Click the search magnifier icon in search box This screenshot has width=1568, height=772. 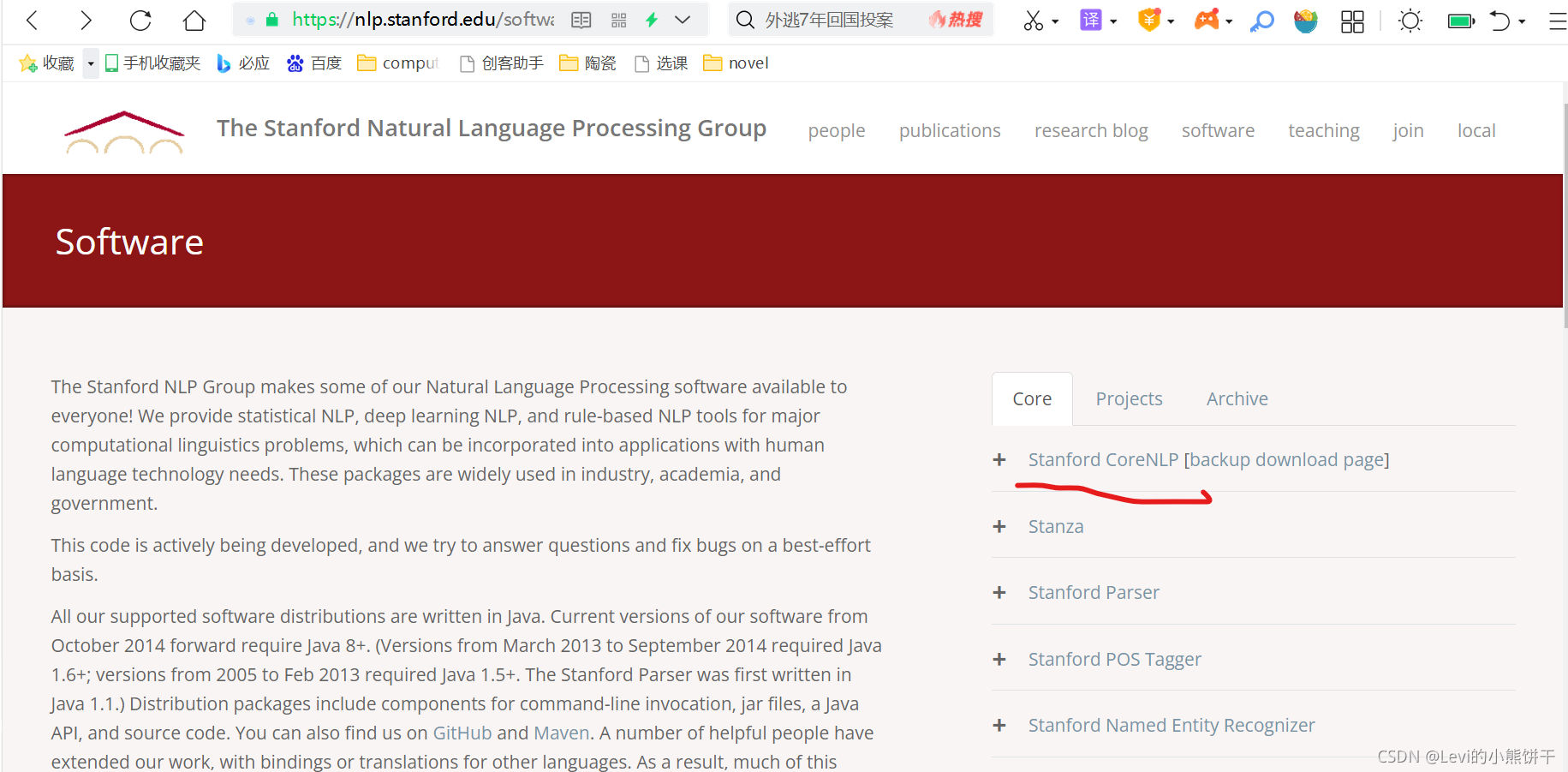(746, 20)
